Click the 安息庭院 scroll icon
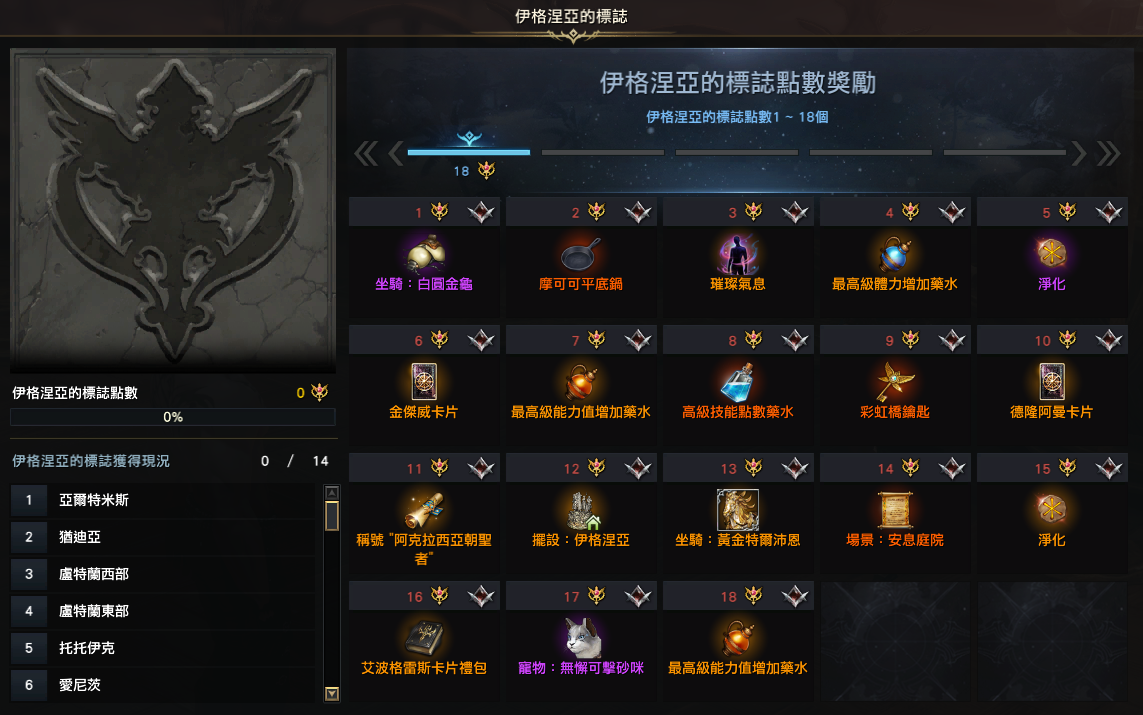The height and width of the screenshot is (715, 1143). point(894,509)
